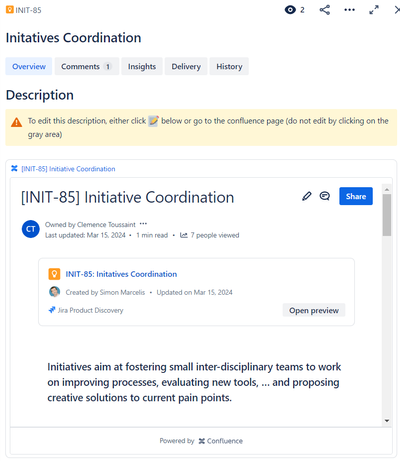
Task: Click the Powered by Confluence text
Action: coord(201,441)
